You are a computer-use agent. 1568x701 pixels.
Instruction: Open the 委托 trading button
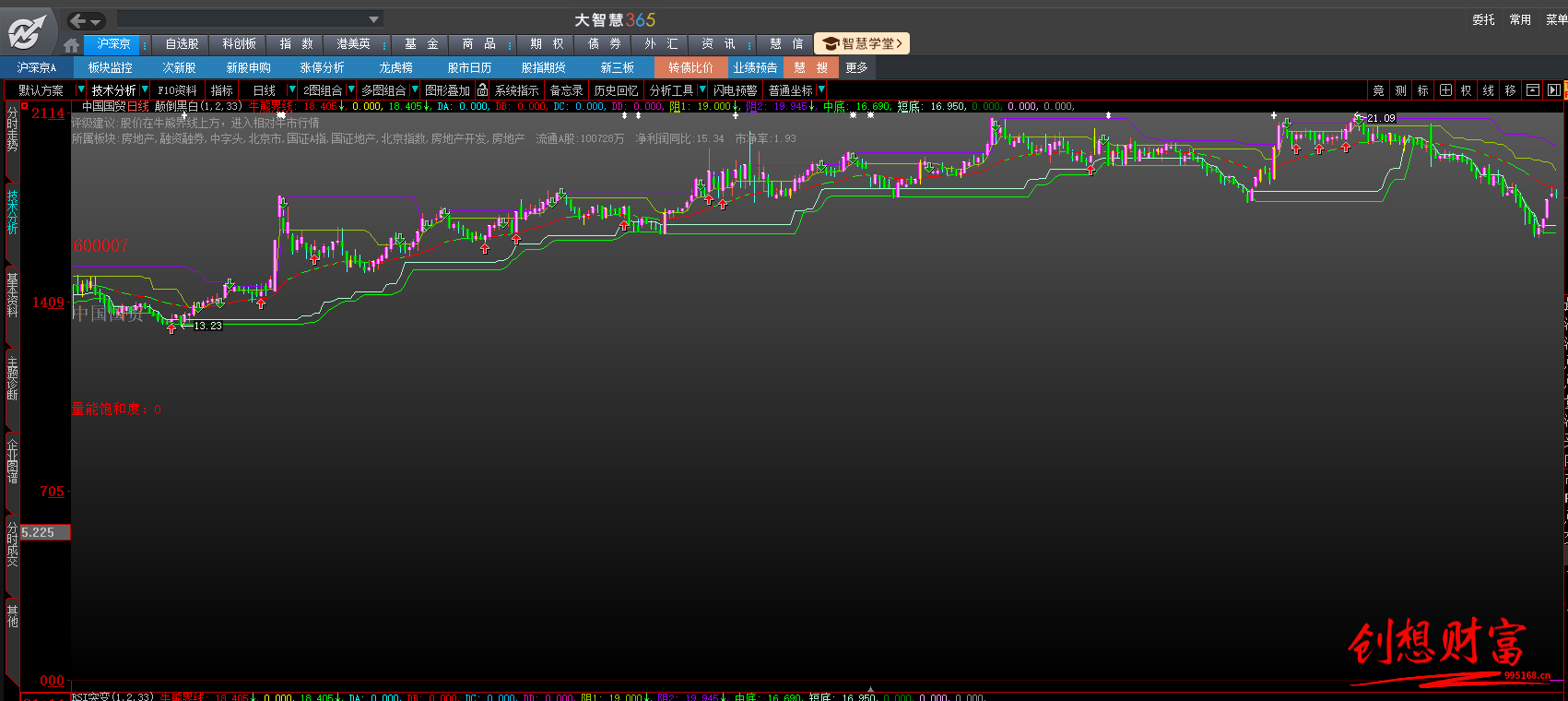tap(1483, 19)
